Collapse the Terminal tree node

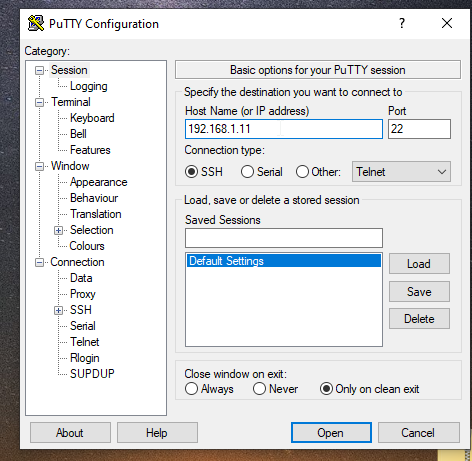pyautogui.click(x=39, y=102)
